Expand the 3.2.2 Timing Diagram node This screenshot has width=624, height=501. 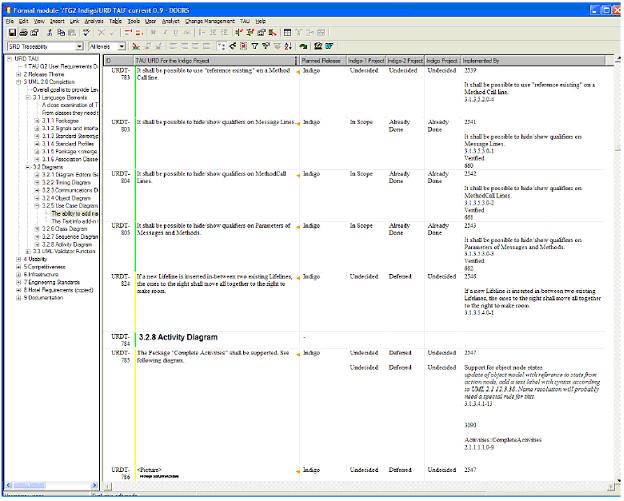pyautogui.click(x=37, y=183)
